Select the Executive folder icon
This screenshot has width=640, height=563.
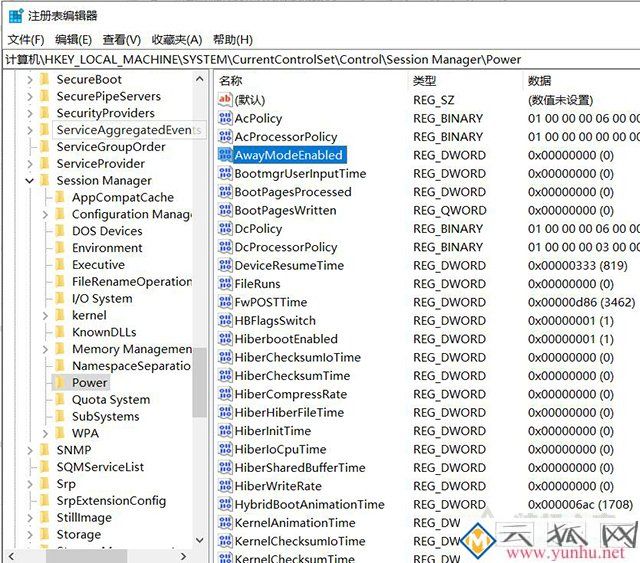[60, 265]
